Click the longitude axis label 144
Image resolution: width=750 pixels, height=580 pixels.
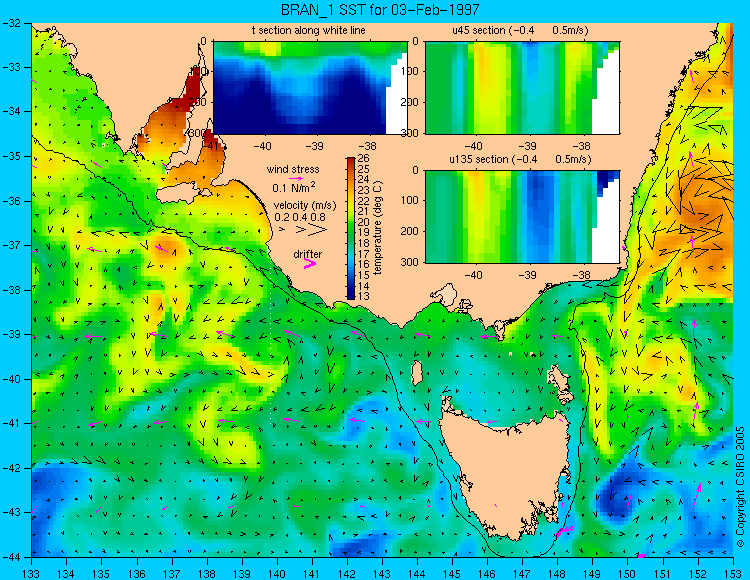tap(417, 574)
